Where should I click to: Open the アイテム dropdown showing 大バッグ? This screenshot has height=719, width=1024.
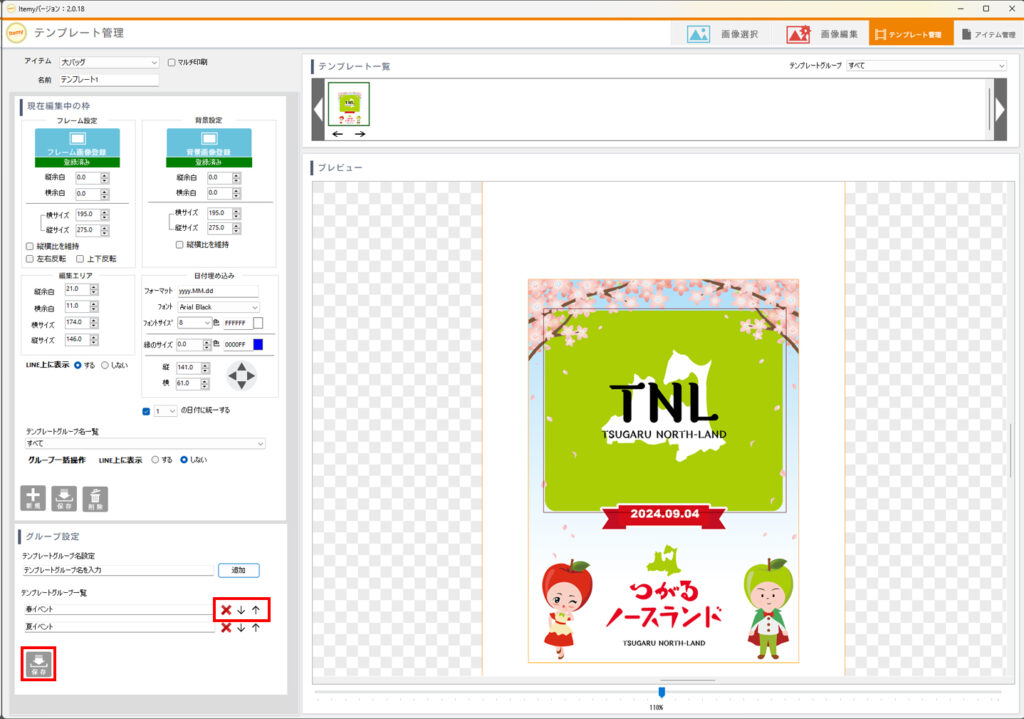click(x=108, y=62)
